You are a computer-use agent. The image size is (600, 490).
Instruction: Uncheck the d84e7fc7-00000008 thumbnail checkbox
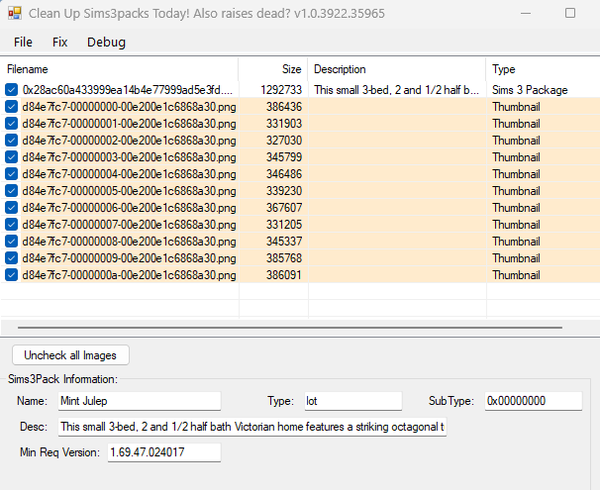click(11, 241)
